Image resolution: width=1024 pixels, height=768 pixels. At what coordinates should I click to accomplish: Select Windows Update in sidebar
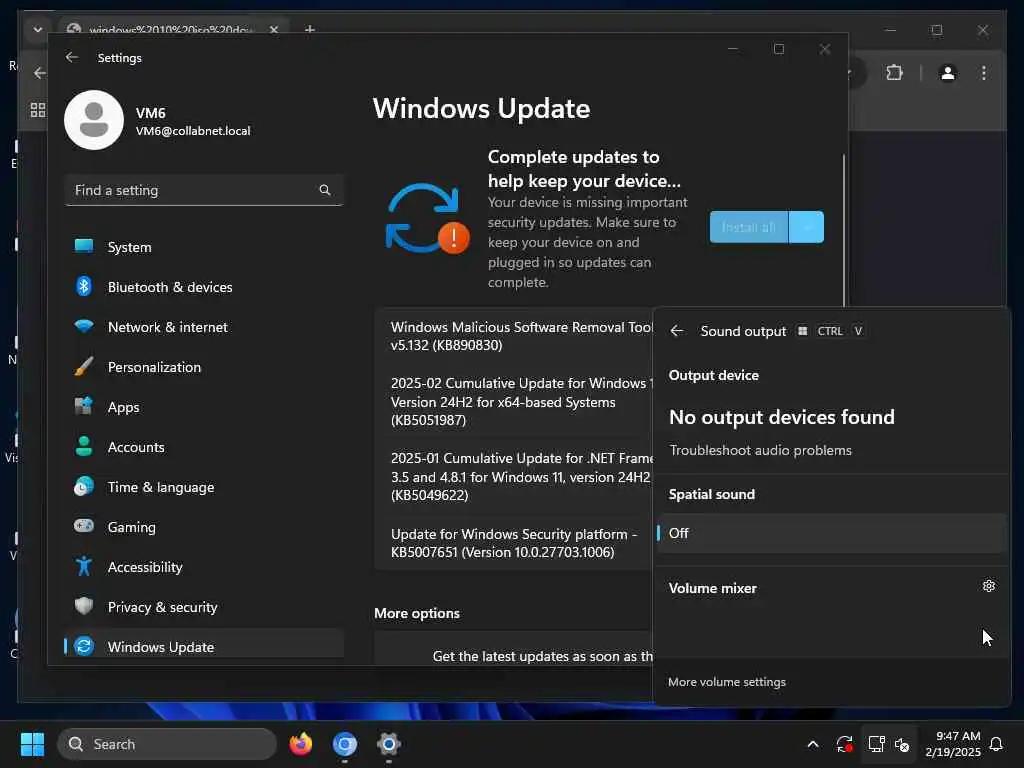[204, 647]
